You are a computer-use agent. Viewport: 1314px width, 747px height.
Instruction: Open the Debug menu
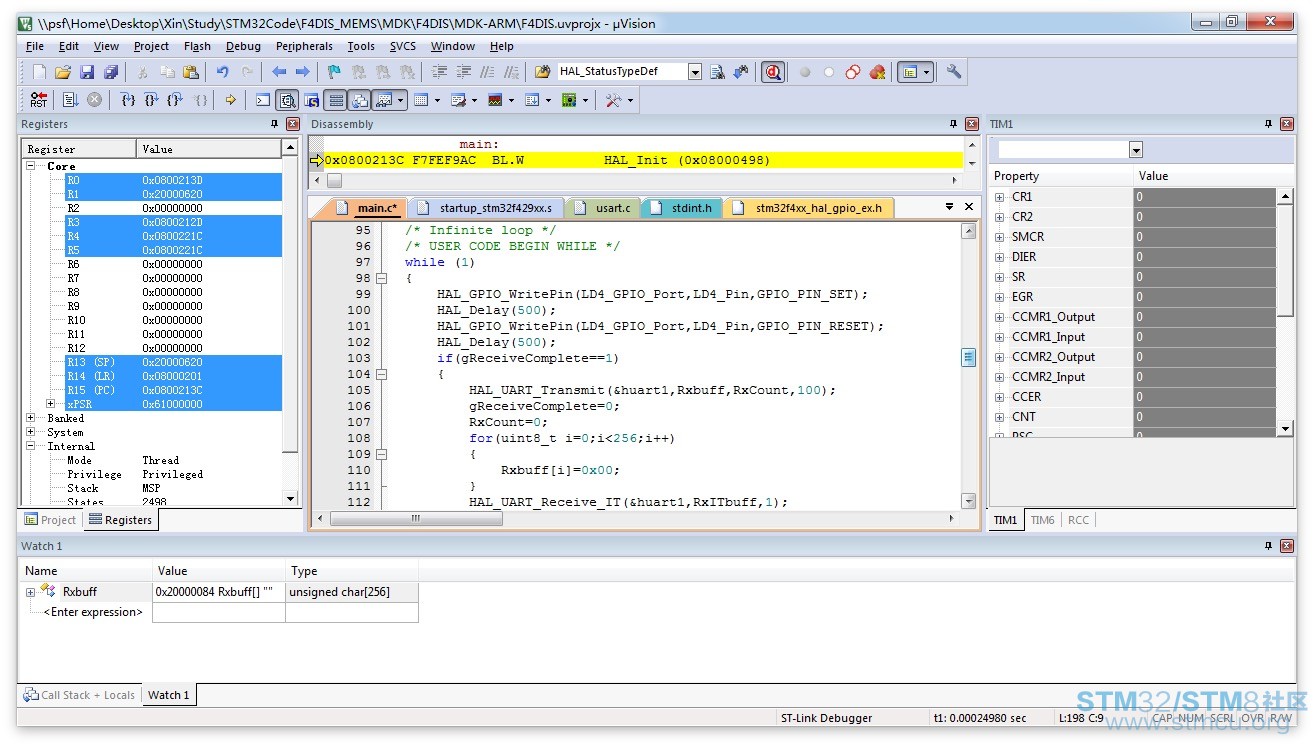click(243, 46)
